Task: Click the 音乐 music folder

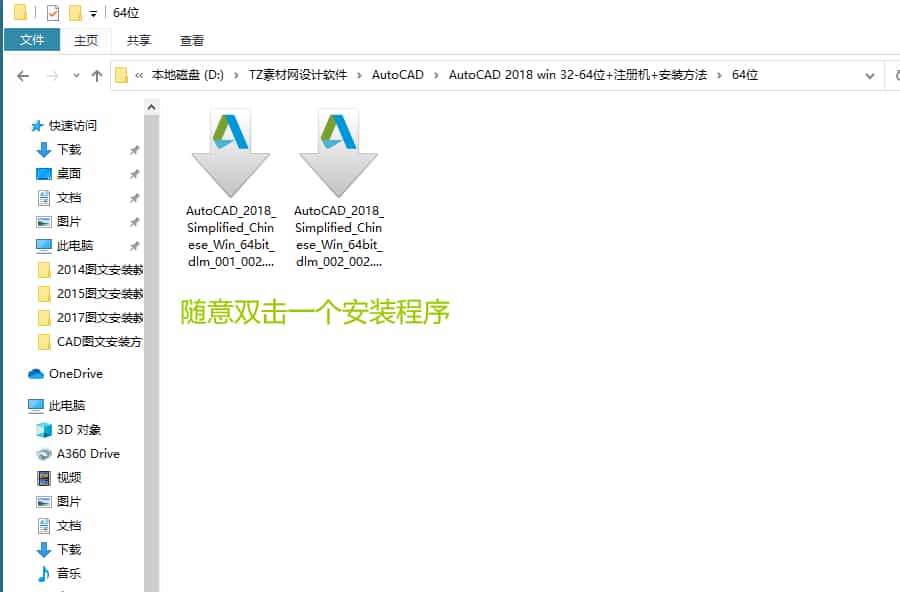Action: pos(68,574)
